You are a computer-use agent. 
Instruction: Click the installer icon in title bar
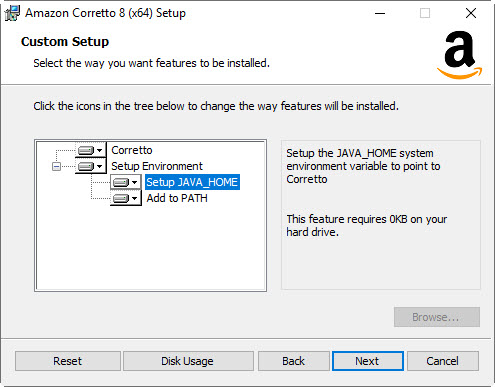pos(12,13)
